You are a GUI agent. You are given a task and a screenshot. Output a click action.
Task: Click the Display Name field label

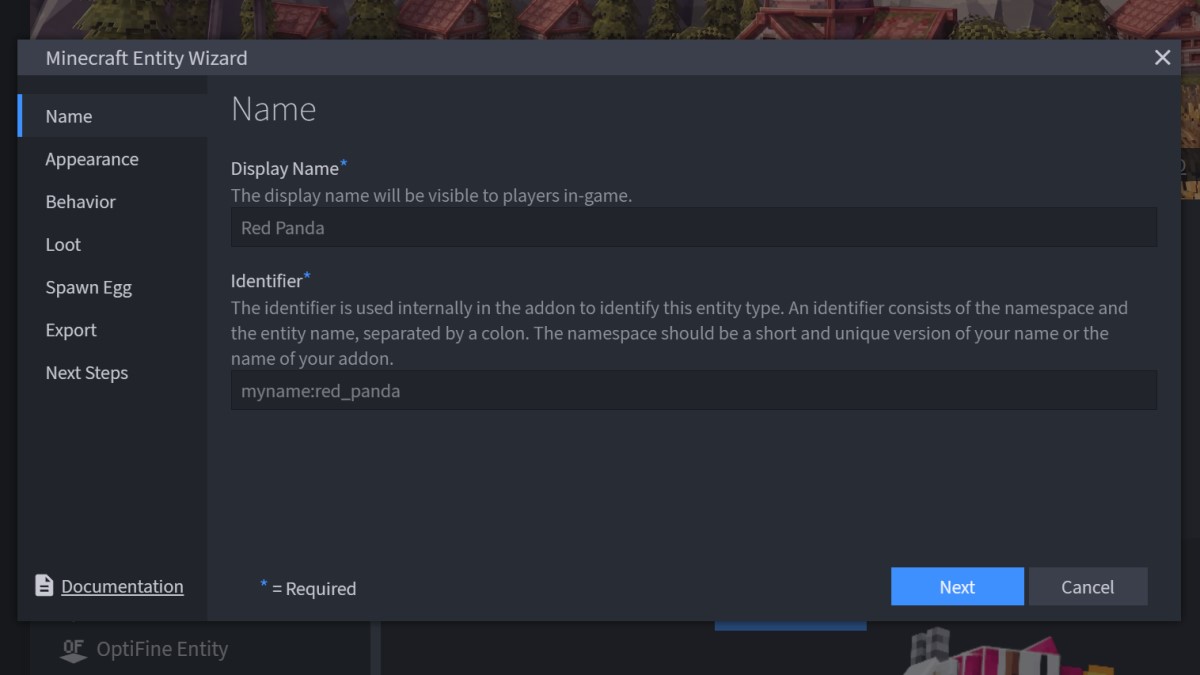(x=285, y=169)
